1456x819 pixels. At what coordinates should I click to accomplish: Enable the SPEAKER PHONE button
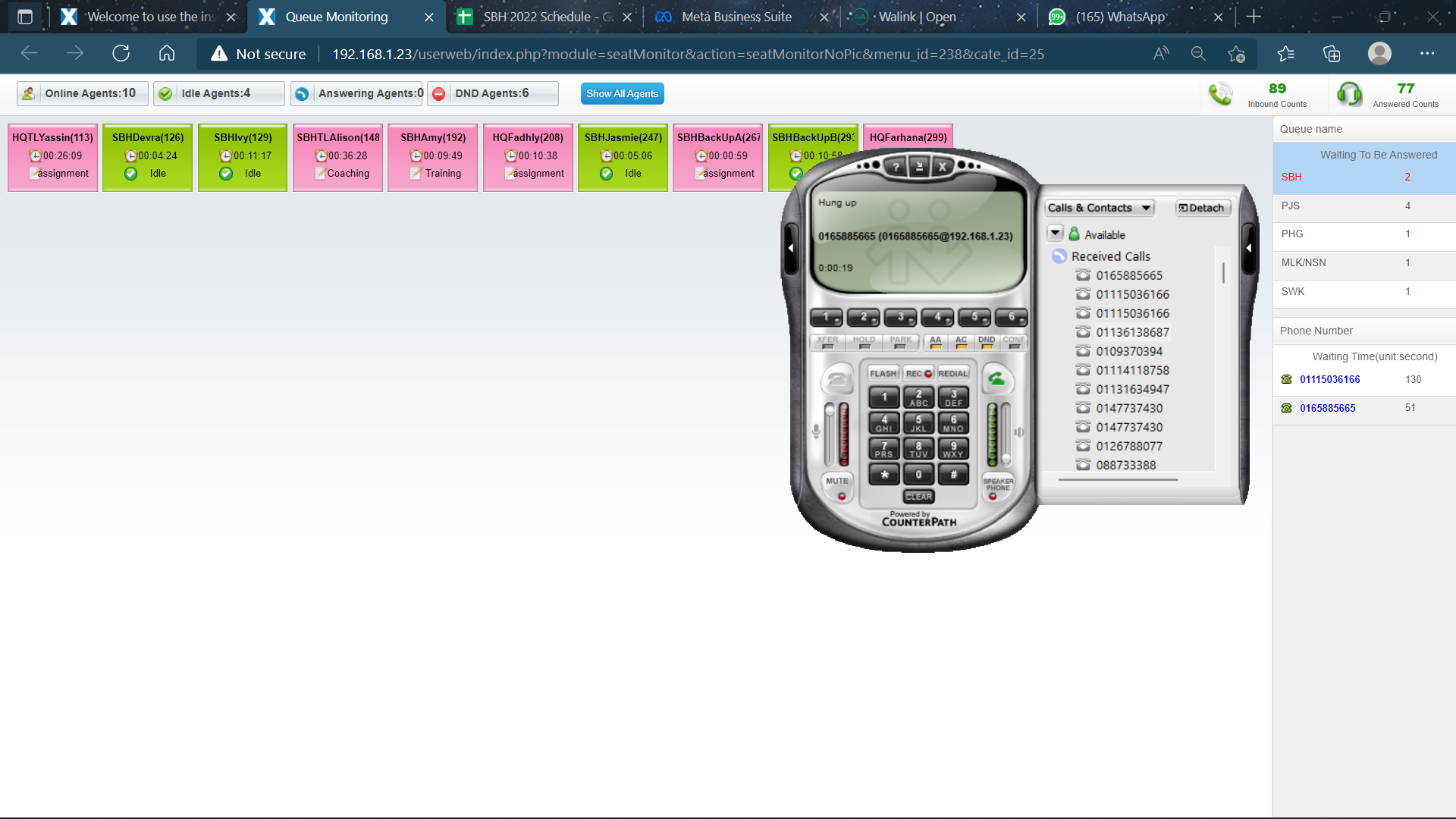(997, 487)
